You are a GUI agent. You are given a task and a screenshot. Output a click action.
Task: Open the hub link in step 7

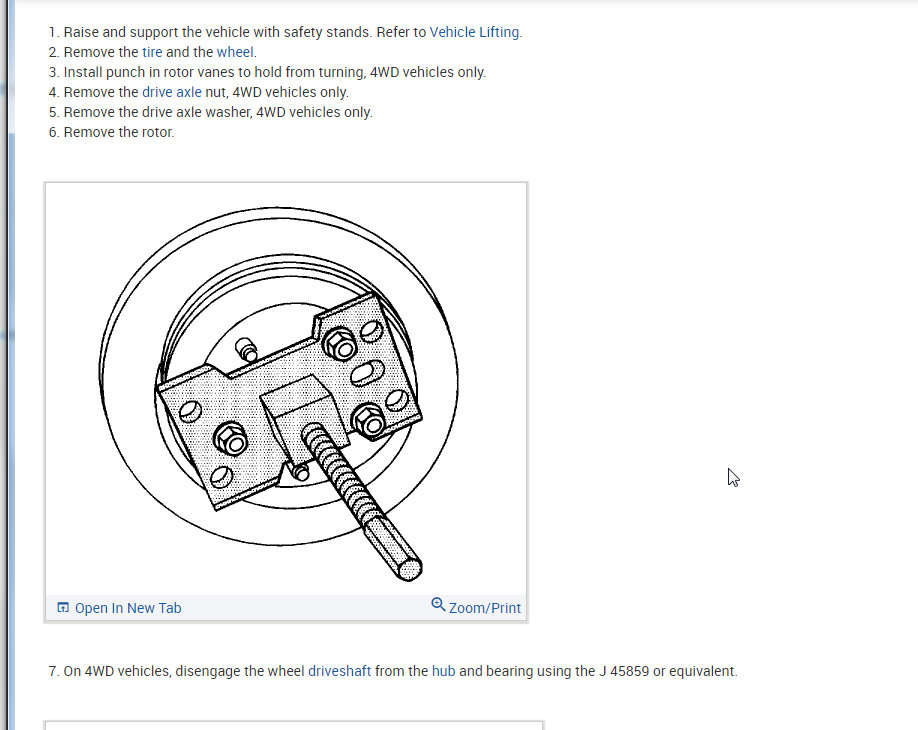click(443, 671)
